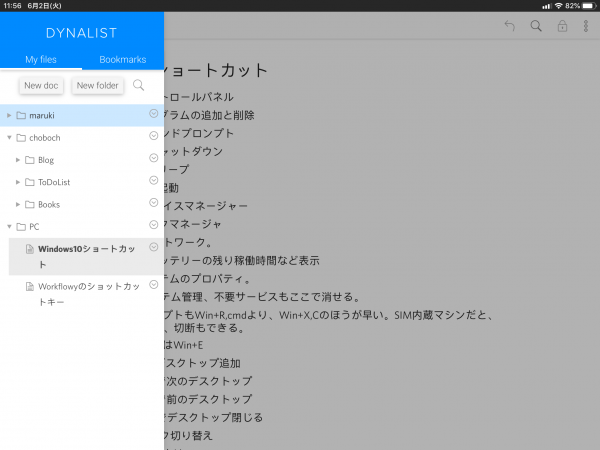600x450 pixels.
Task: Switch to the Bookmarks tab
Action: tap(122, 60)
